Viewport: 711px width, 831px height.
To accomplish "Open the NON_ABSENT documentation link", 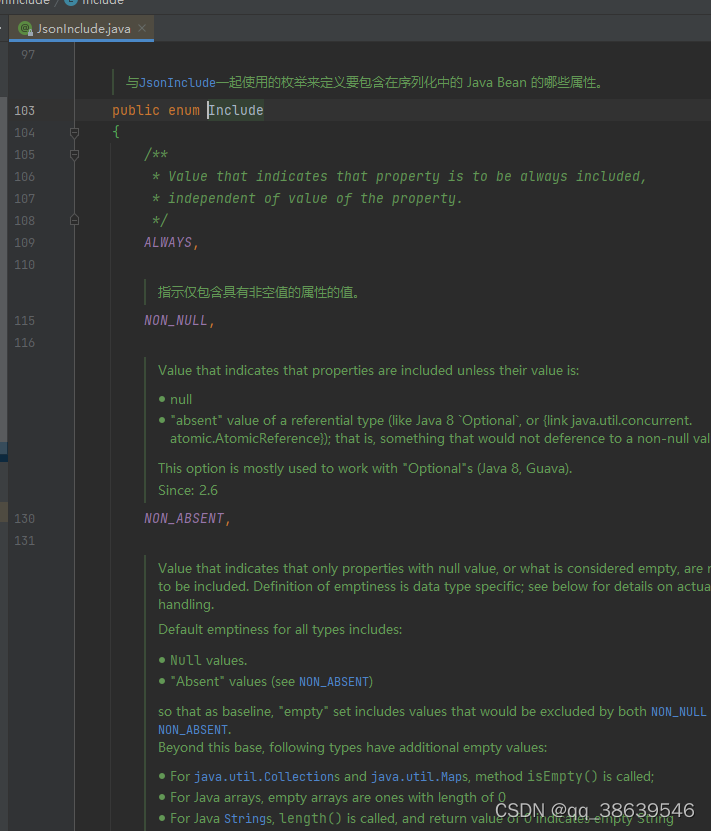I will click(x=334, y=681).
